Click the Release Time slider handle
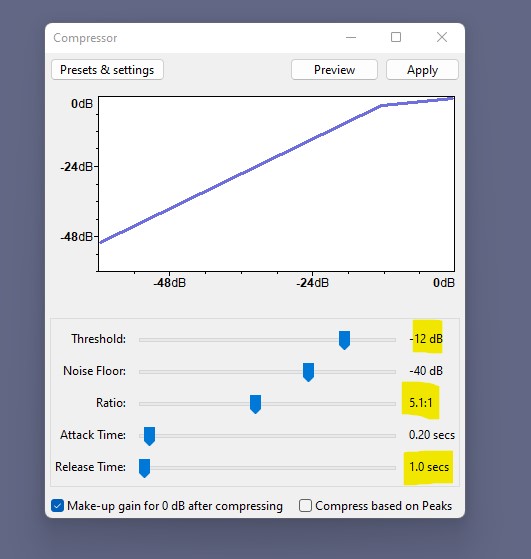The width and height of the screenshot is (531, 559). 144,468
